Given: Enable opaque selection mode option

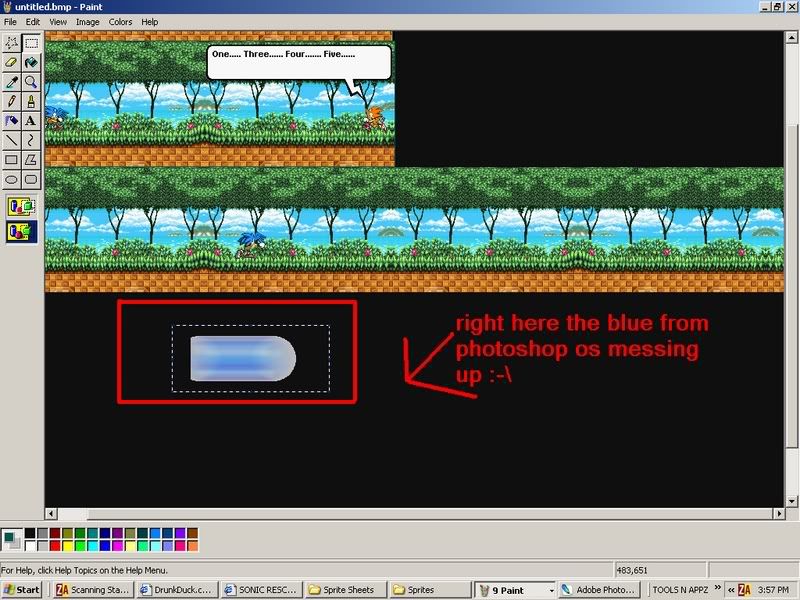Looking at the screenshot, I should [x=21, y=207].
